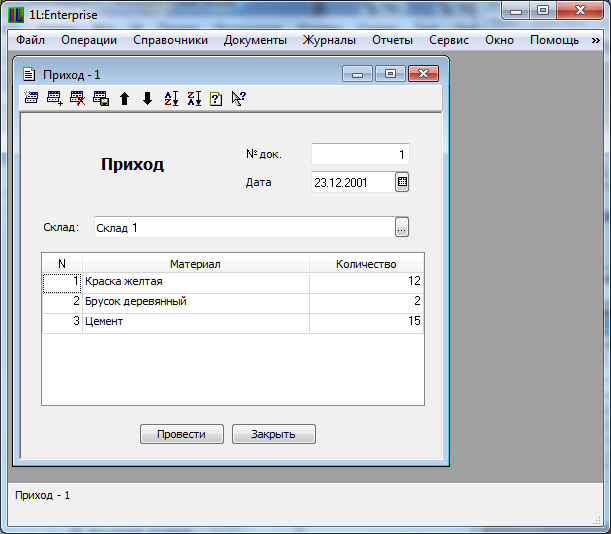The image size is (611, 534).
Task: Click the add row icon with plus
Action: (54, 98)
